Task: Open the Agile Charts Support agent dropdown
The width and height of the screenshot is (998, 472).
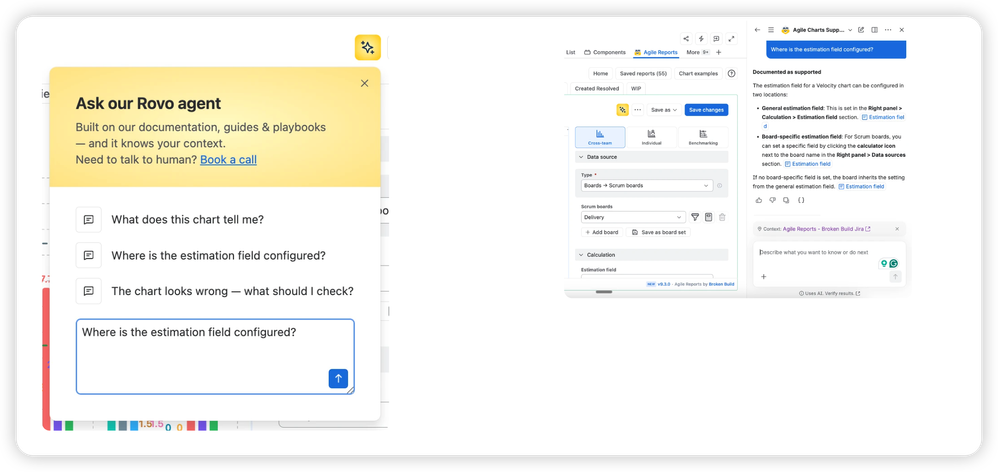Action: click(817, 30)
